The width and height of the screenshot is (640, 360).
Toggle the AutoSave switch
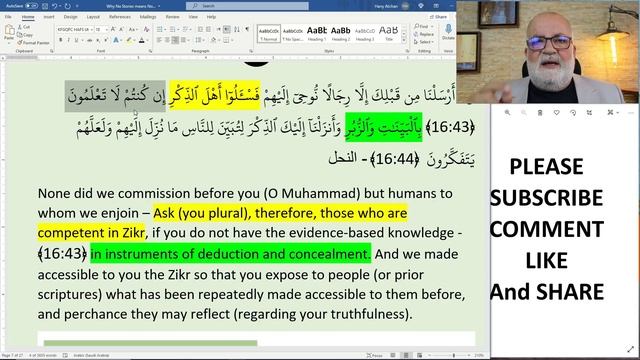pyautogui.click(x=32, y=6)
